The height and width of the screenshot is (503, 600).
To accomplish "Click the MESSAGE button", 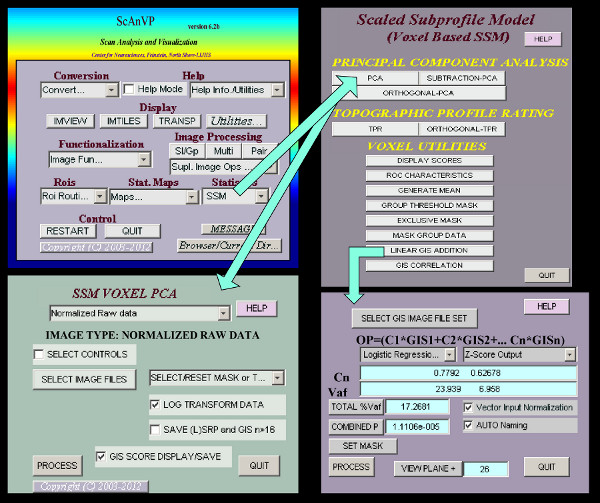I will pyautogui.click(x=233, y=229).
